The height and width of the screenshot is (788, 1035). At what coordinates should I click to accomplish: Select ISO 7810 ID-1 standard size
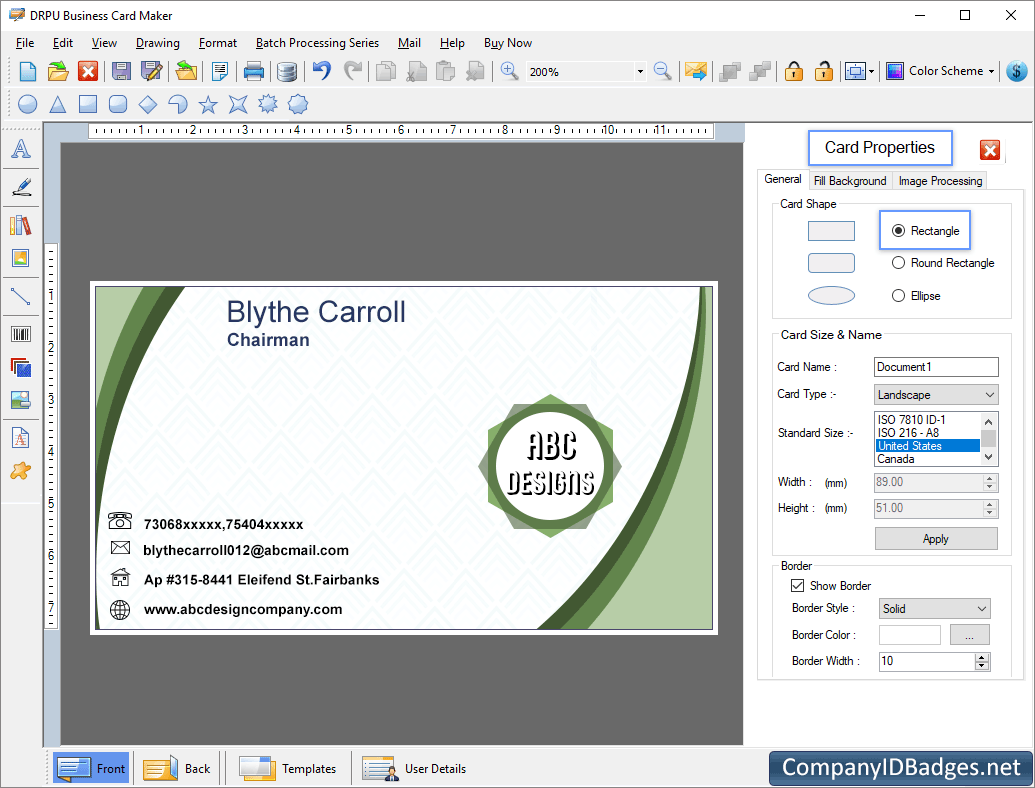click(927, 420)
